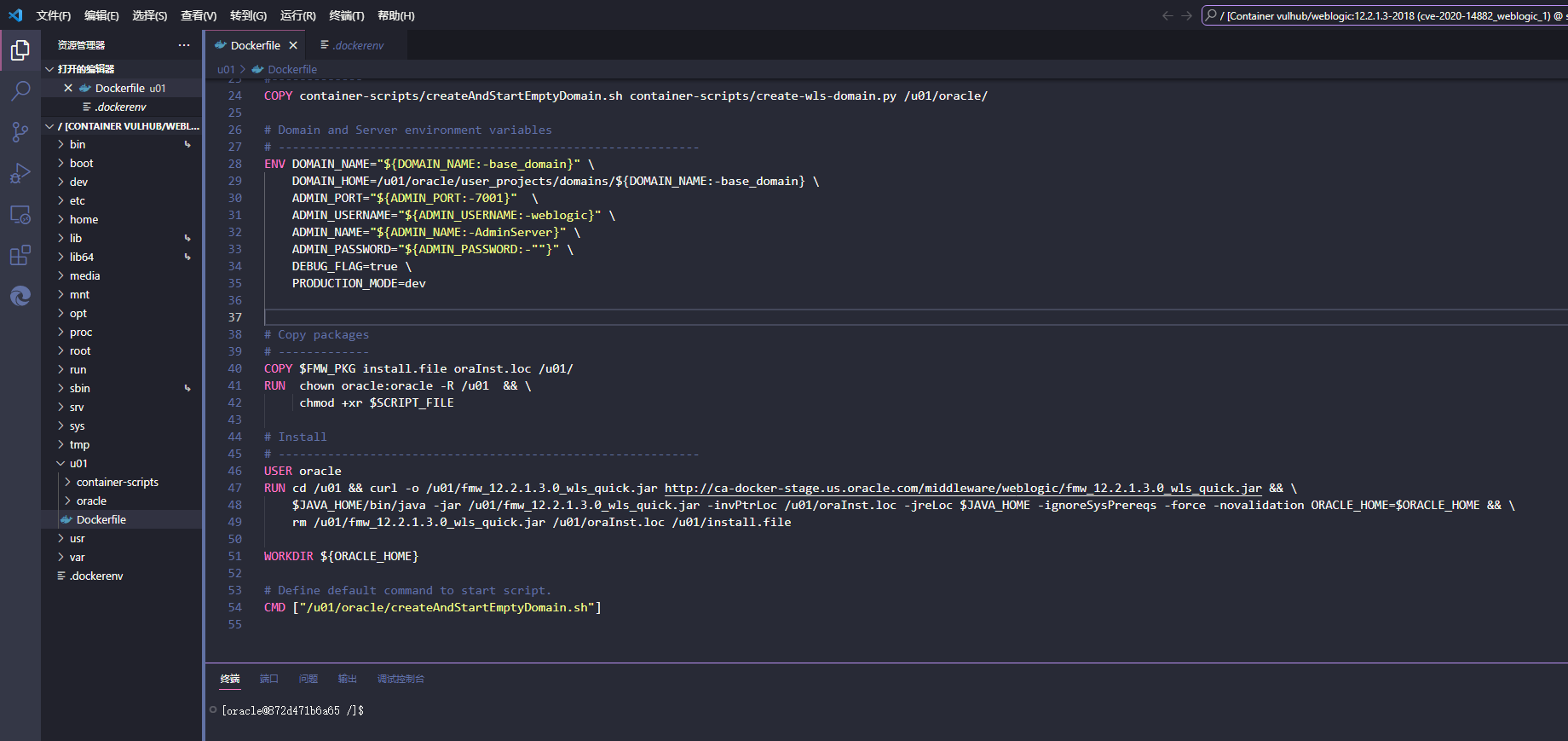Click the command center search field
Image resolution: width=1568 pixels, height=741 pixels.
coord(1385,15)
